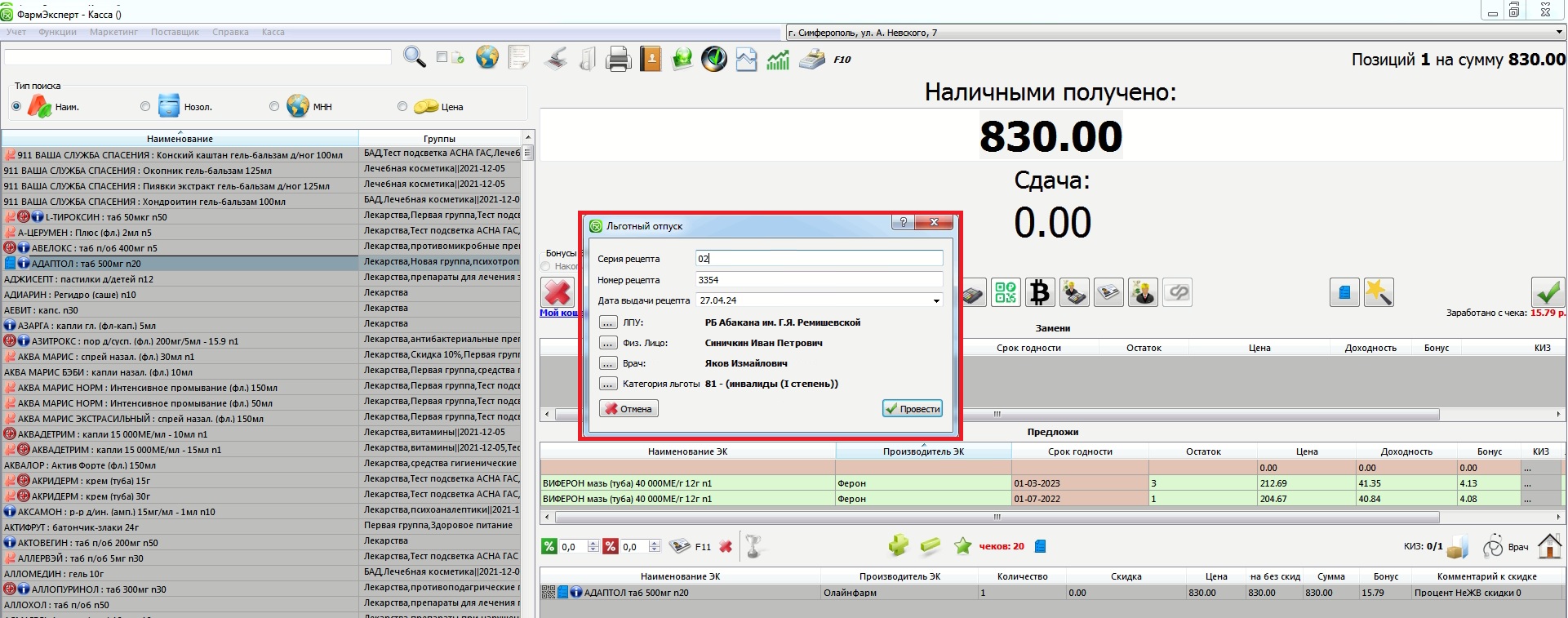Click the magnifying glass search icon
This screenshot has height=618, width=1568.
tap(414, 58)
